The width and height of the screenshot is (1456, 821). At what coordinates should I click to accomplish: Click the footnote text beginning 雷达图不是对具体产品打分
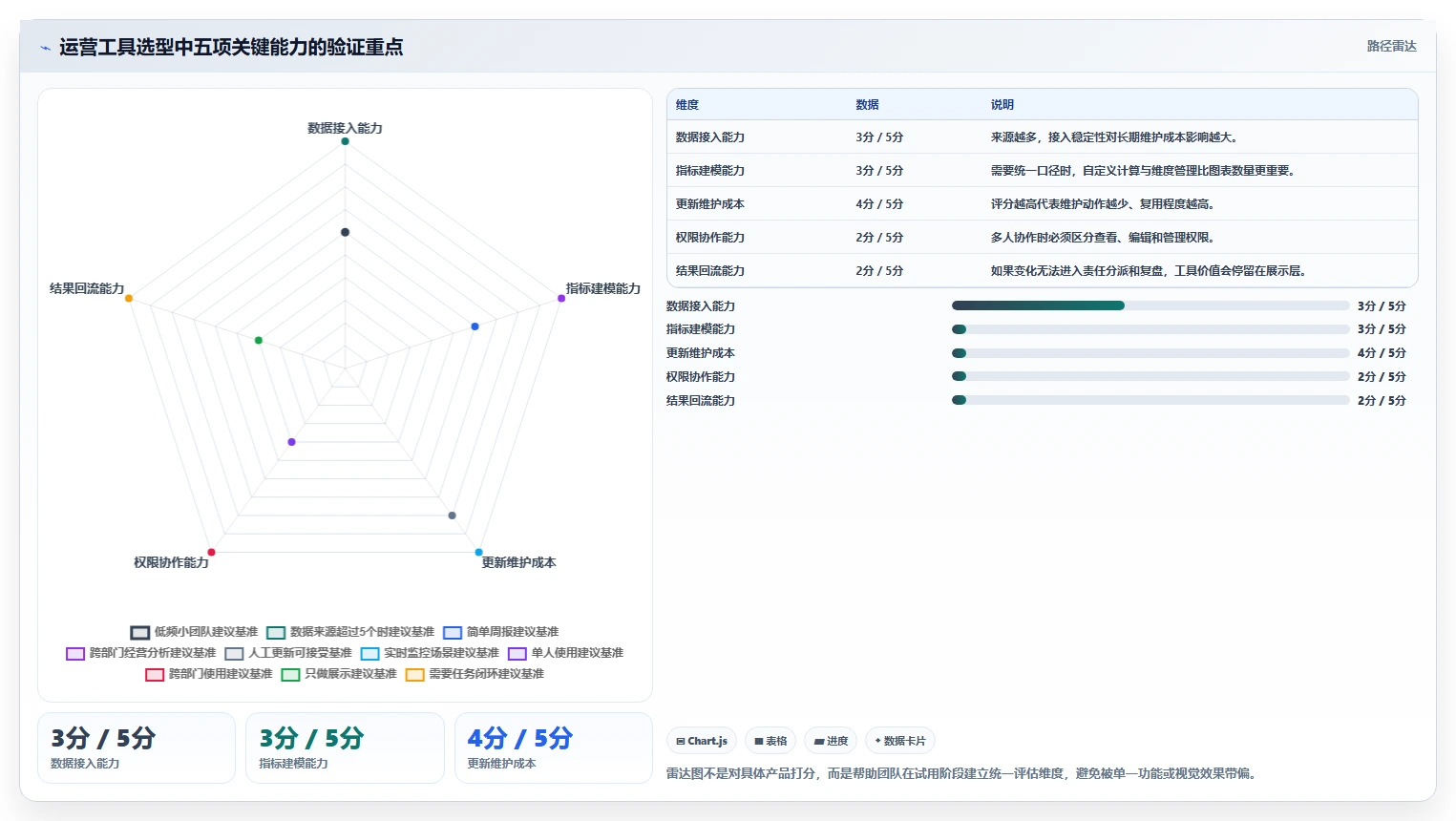963,773
